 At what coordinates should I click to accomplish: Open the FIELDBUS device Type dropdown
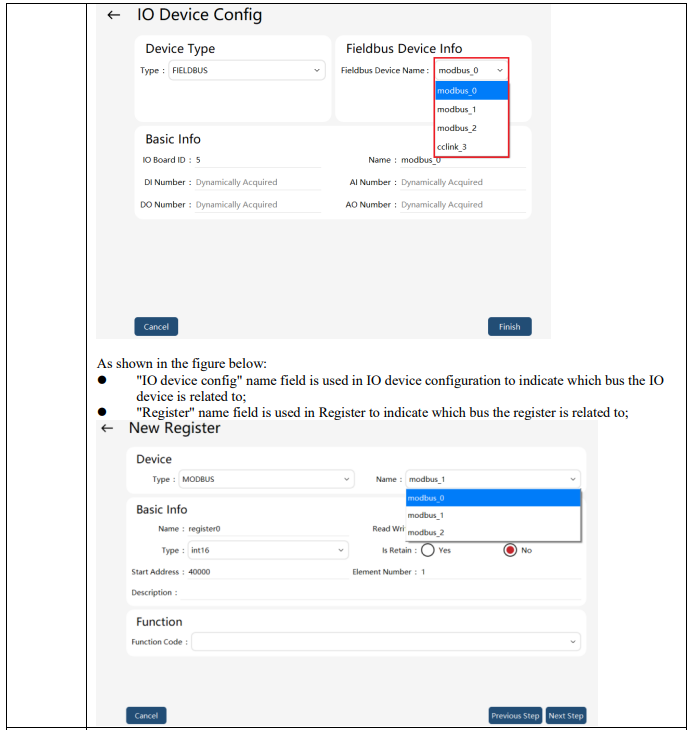247,70
